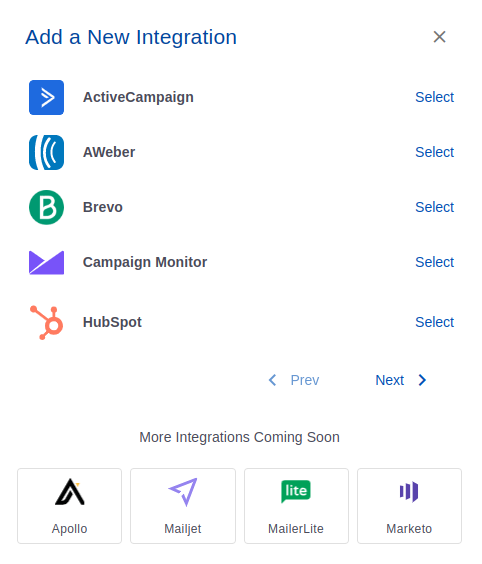Screen dimensions: 482x564
Task: Click the orange HubSpot logo icon
Action: pos(47,322)
